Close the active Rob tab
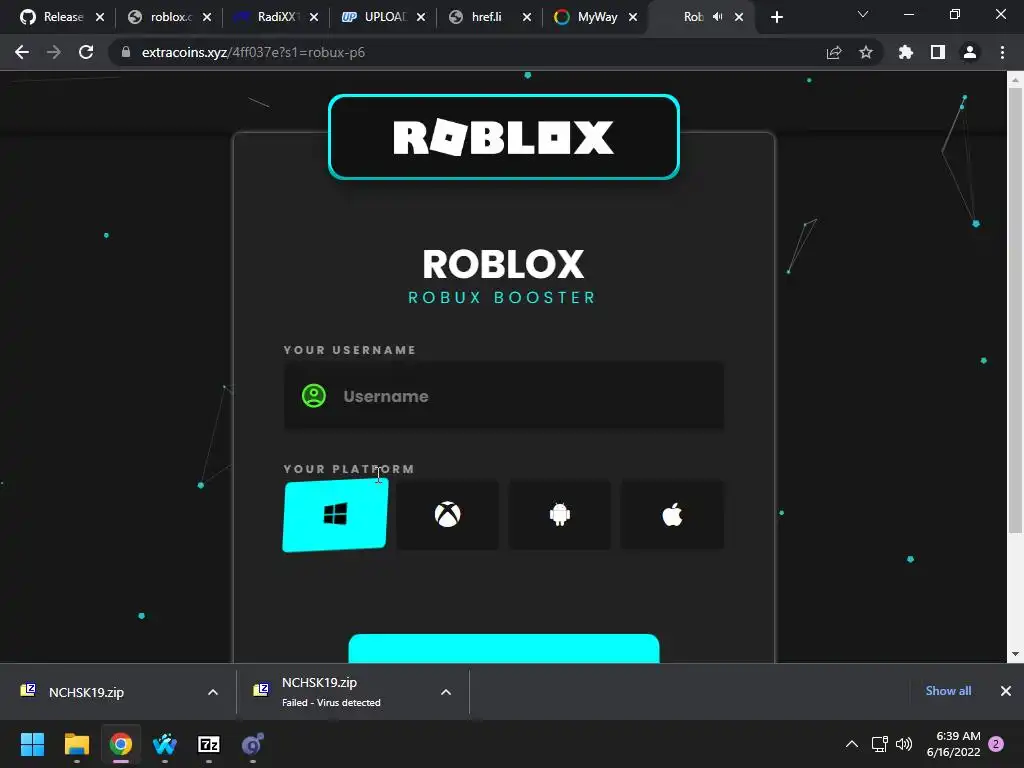This screenshot has height=768, width=1024. (739, 17)
